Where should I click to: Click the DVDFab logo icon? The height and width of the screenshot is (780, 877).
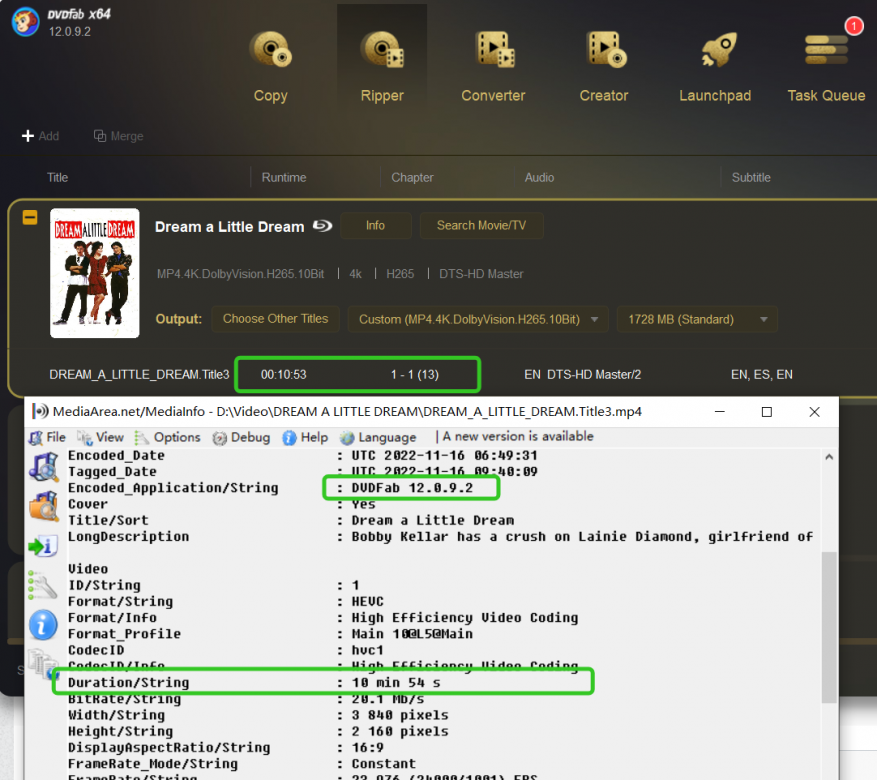tap(25, 22)
